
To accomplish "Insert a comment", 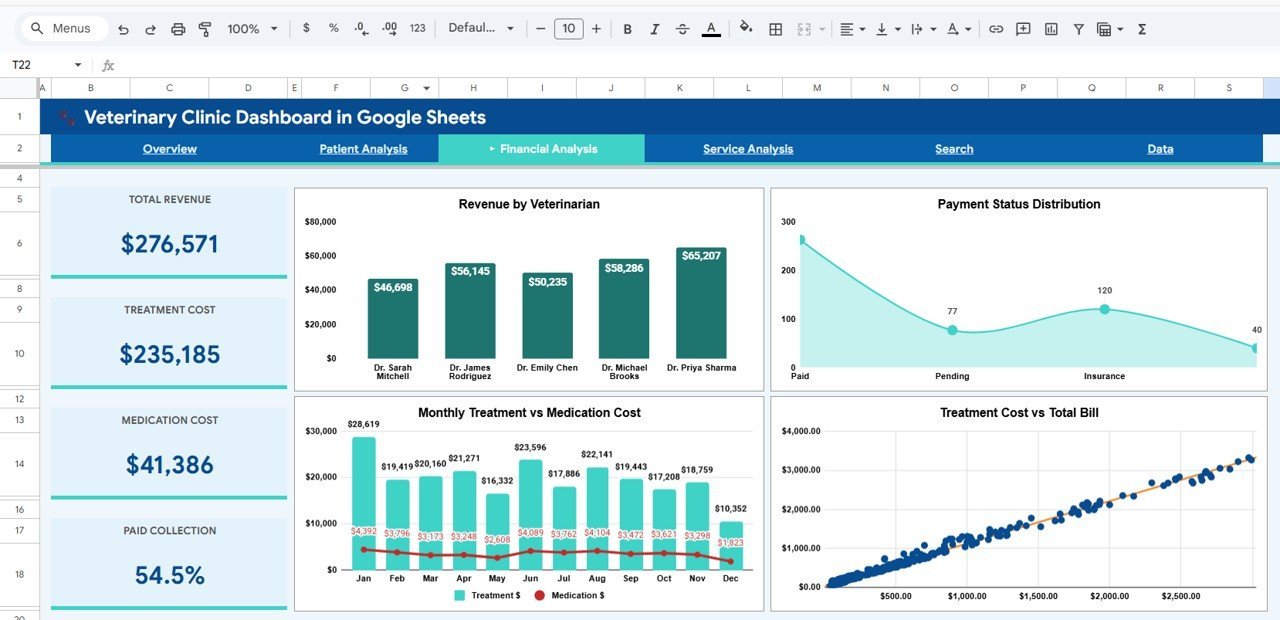I will tap(1022, 28).
